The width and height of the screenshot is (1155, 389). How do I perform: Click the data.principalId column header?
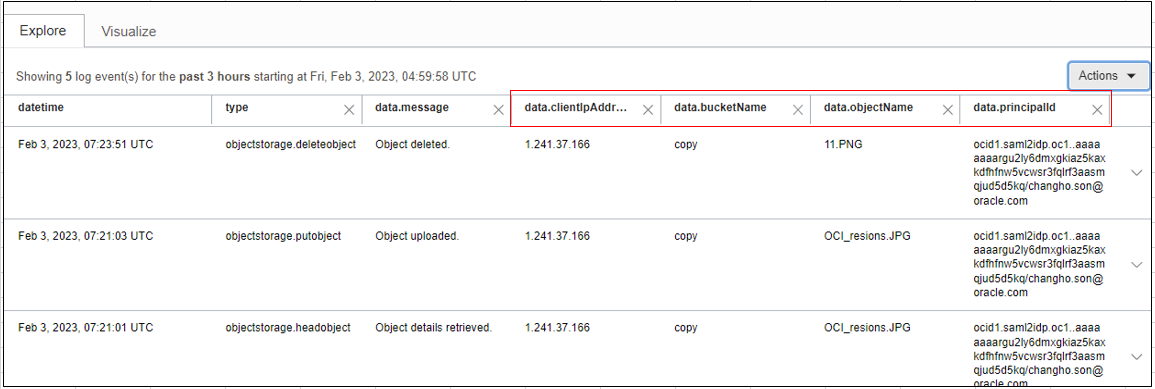(1015, 108)
